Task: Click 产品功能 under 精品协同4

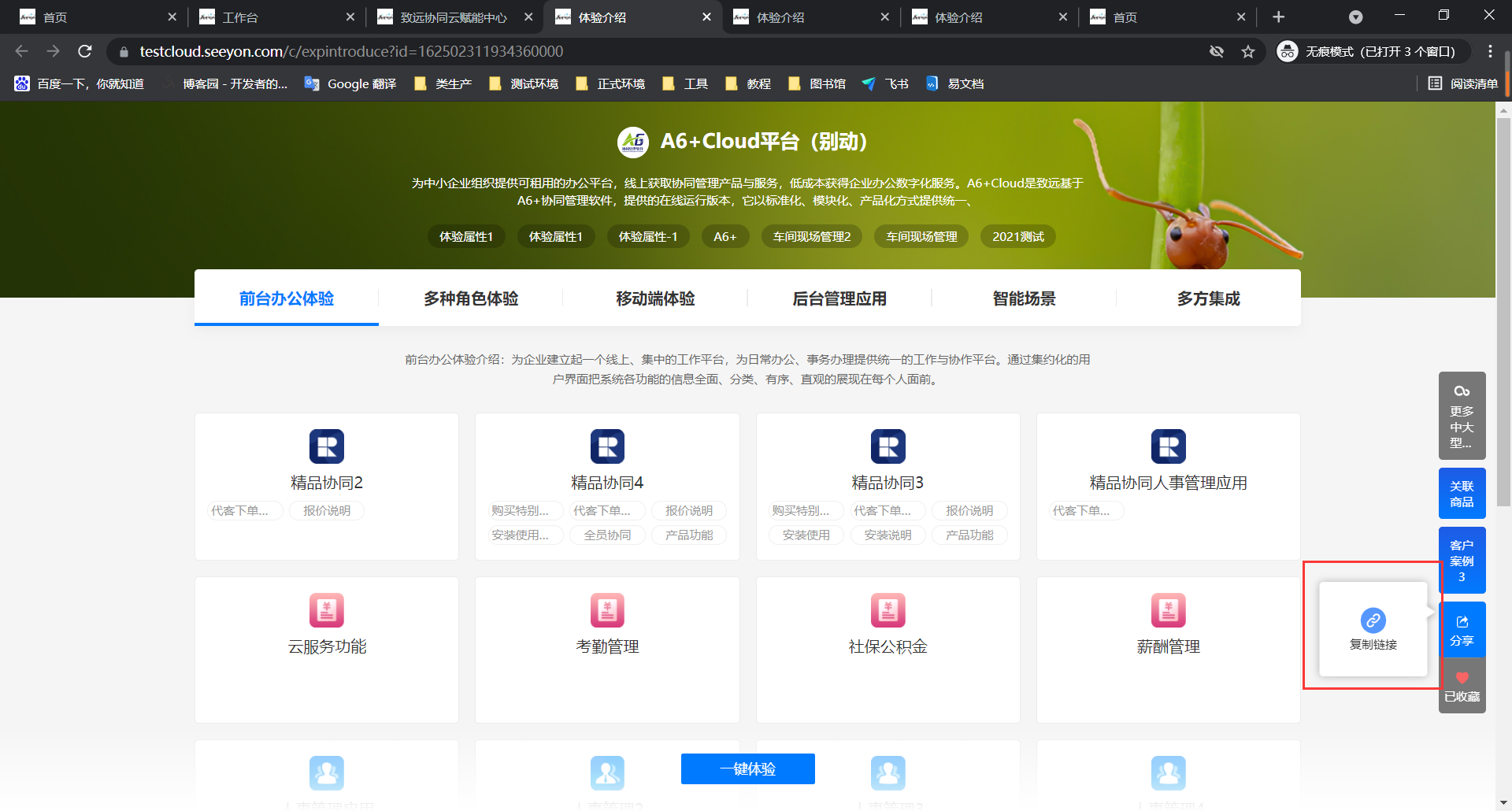Action: pos(689,535)
